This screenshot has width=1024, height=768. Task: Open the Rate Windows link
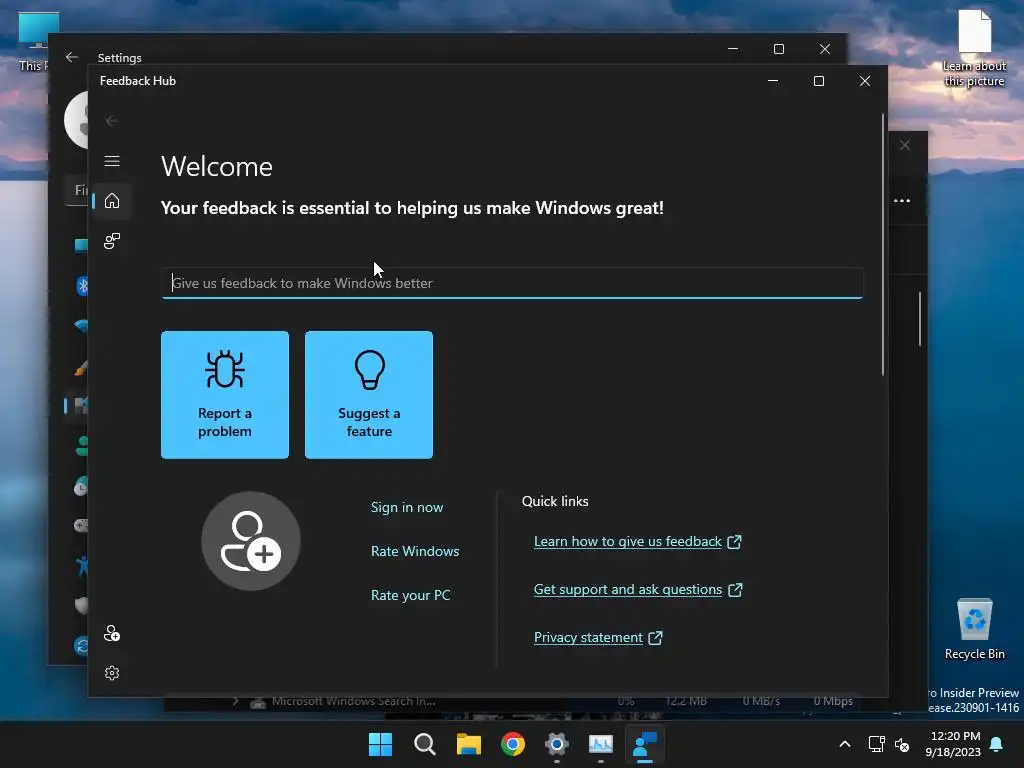(415, 551)
